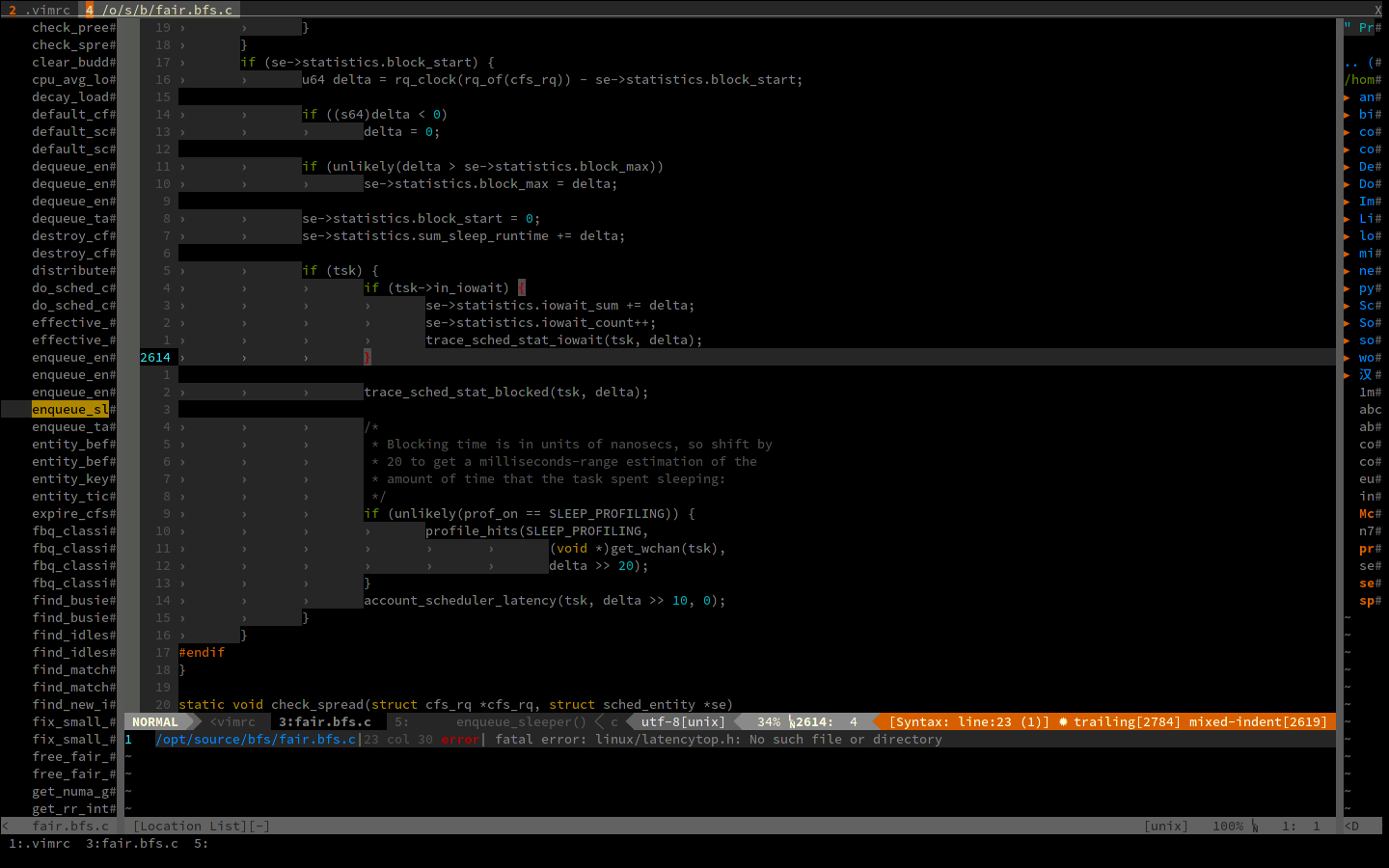Click the red 'error' label in the location list
This screenshot has height=868, width=1389.
[x=460, y=740]
